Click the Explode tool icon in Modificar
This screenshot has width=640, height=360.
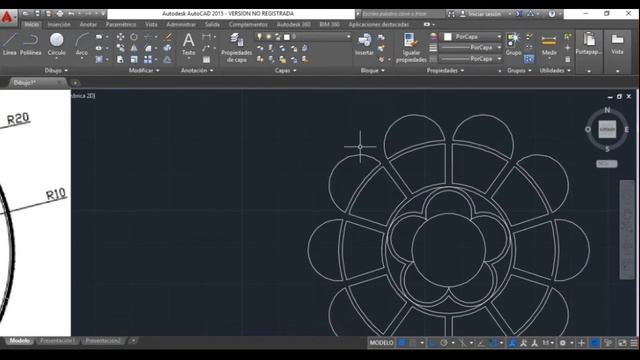(168, 48)
